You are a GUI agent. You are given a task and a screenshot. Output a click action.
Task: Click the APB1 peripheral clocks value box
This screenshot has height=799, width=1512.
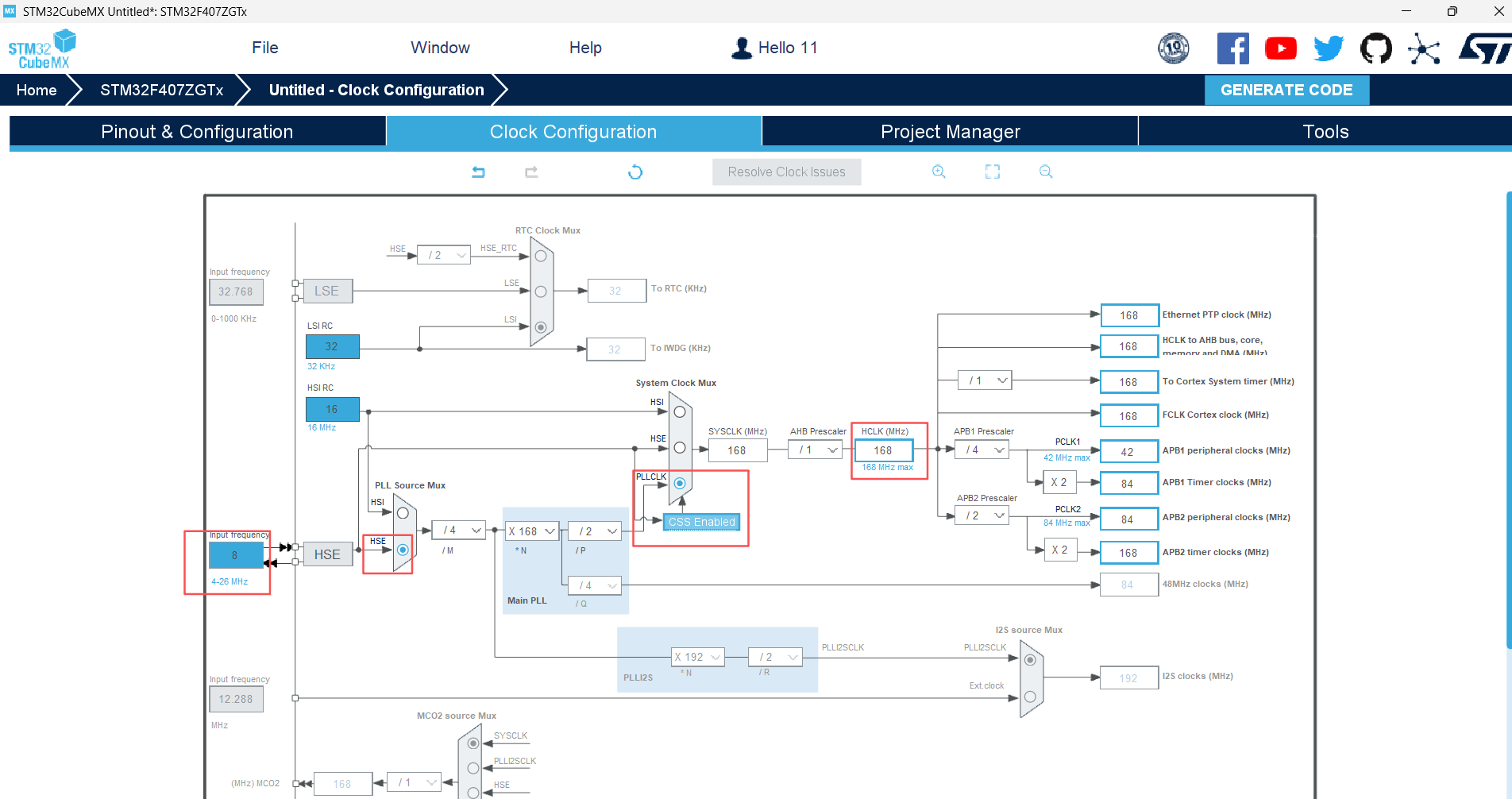[1129, 452]
